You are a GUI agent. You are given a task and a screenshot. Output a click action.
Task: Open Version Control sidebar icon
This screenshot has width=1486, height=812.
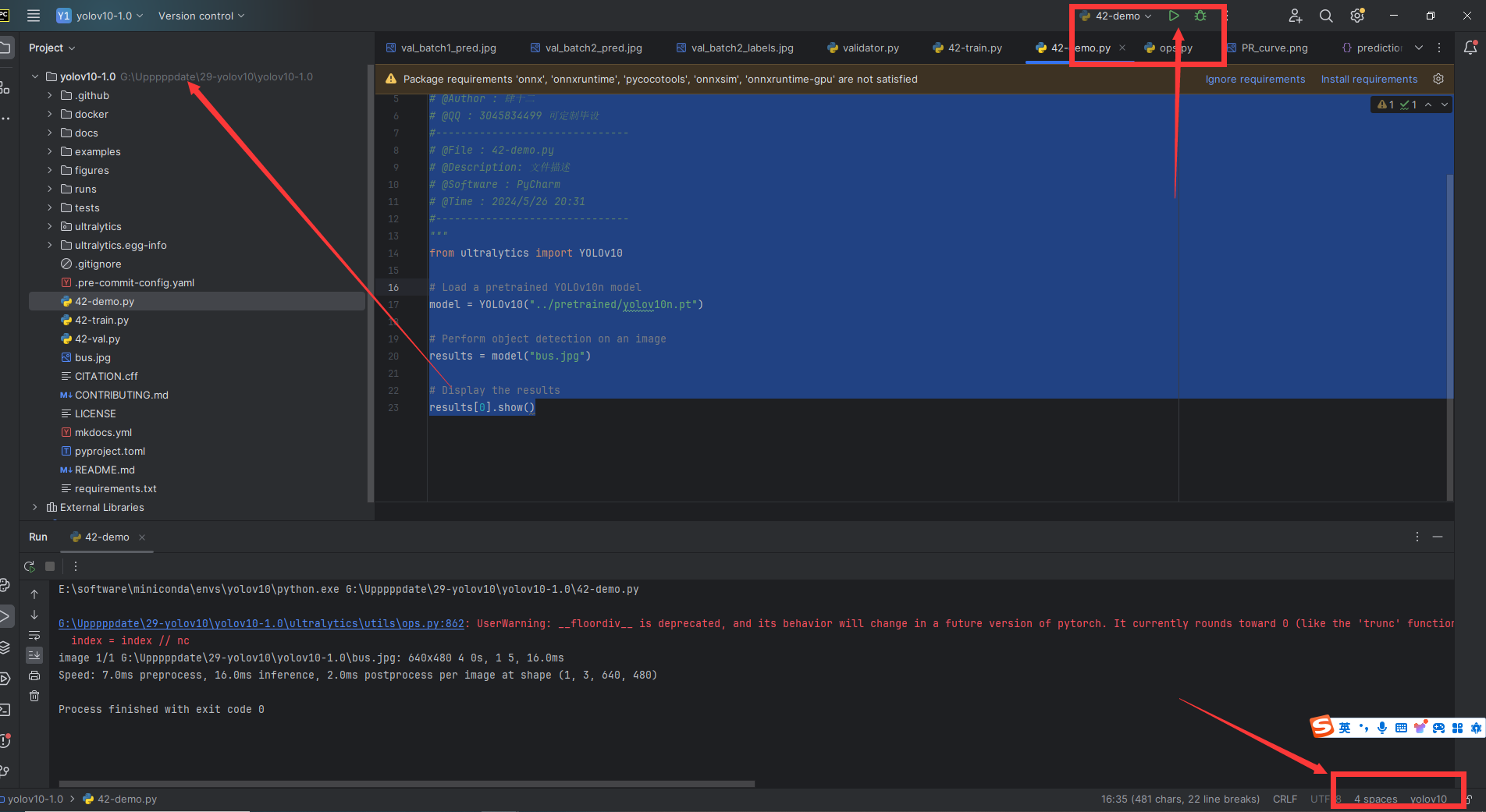click(x=5, y=771)
